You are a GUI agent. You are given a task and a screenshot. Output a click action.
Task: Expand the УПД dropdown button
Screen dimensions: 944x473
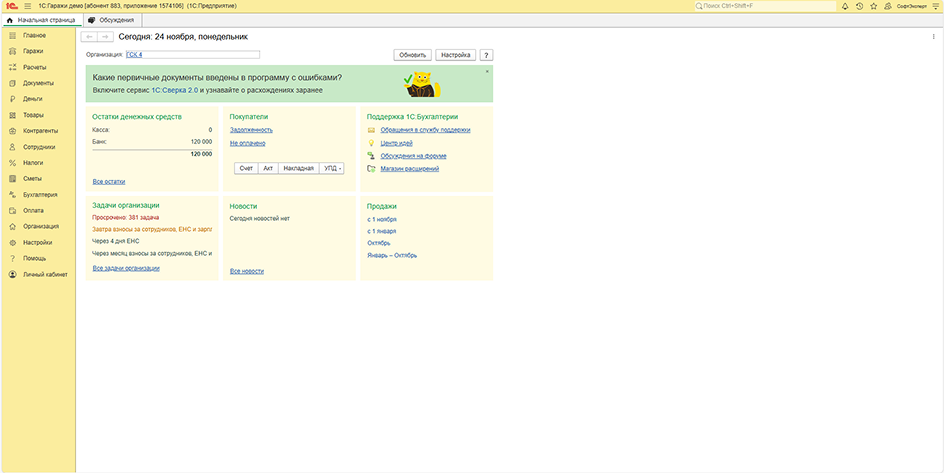333,169
